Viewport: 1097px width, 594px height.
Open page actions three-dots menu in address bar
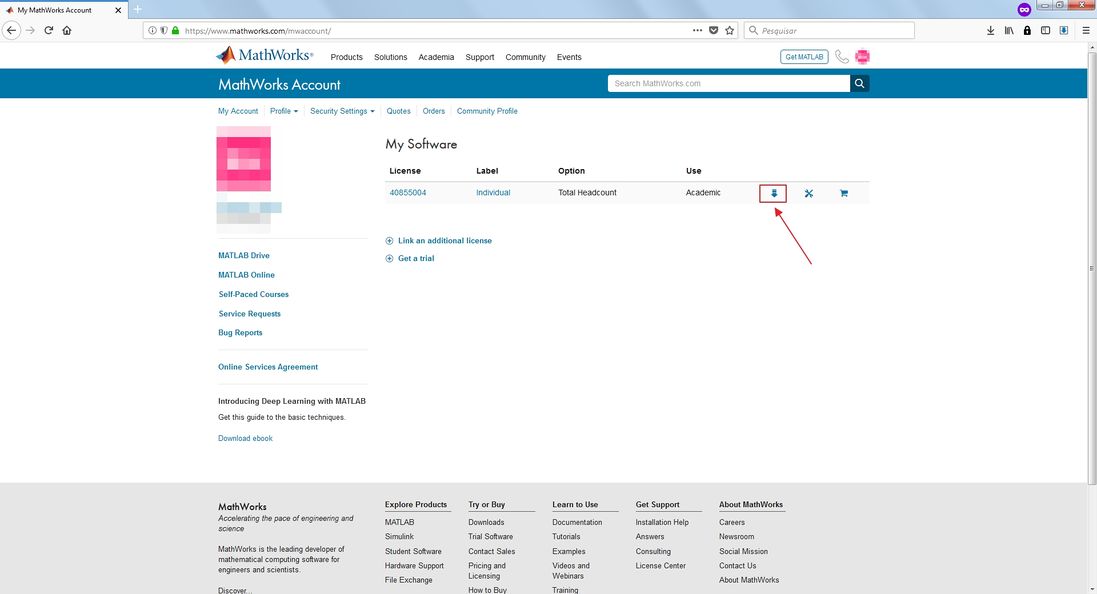698,30
